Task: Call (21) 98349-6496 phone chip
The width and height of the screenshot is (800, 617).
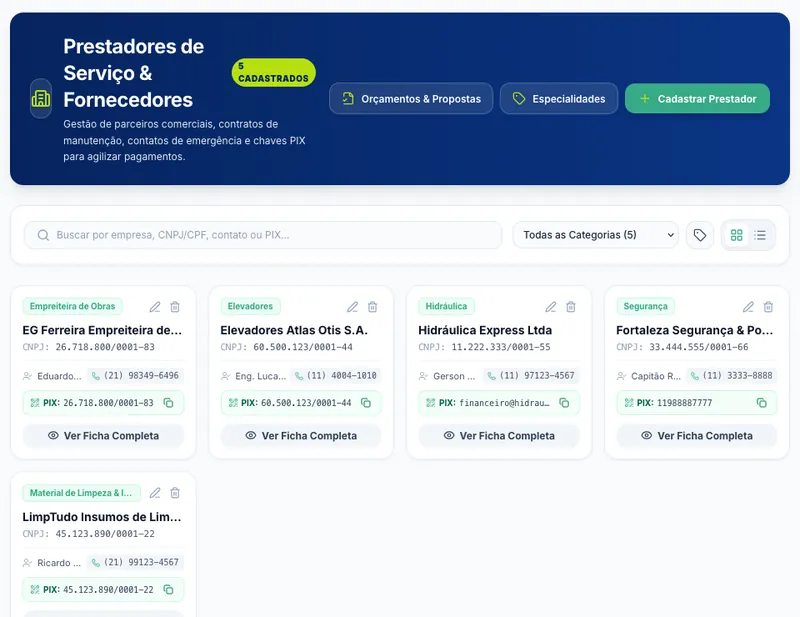Action: pyautogui.click(x=135, y=376)
